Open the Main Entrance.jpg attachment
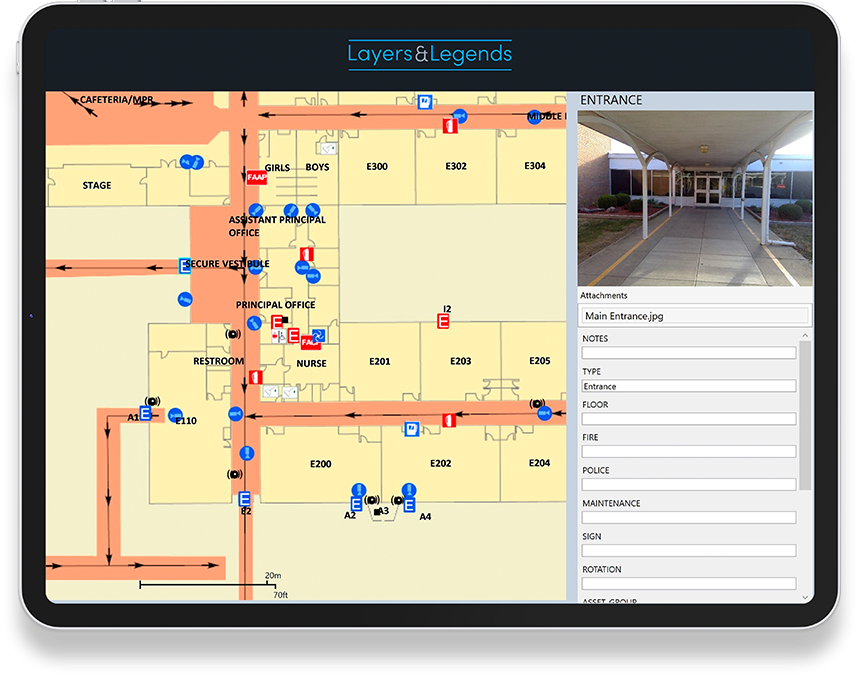Image resolution: width=857 pixels, height=675 pixels. point(695,316)
